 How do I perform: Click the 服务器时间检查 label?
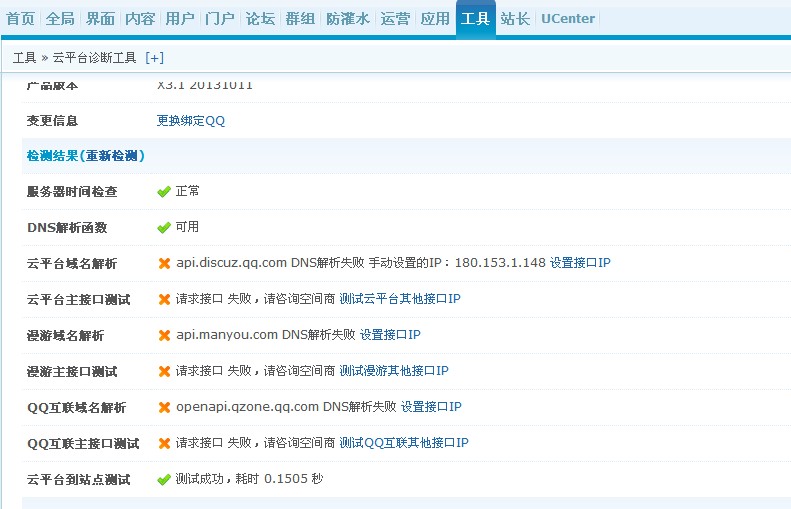pos(72,192)
